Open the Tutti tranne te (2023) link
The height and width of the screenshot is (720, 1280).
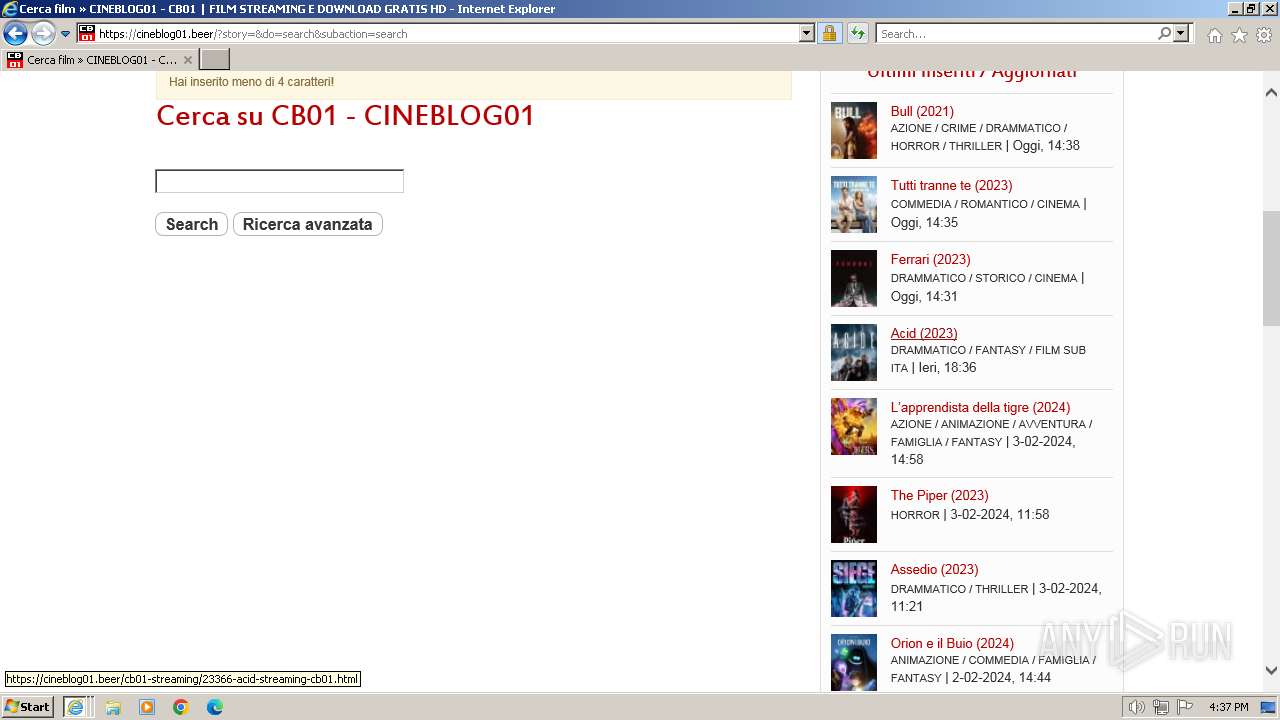[951, 185]
